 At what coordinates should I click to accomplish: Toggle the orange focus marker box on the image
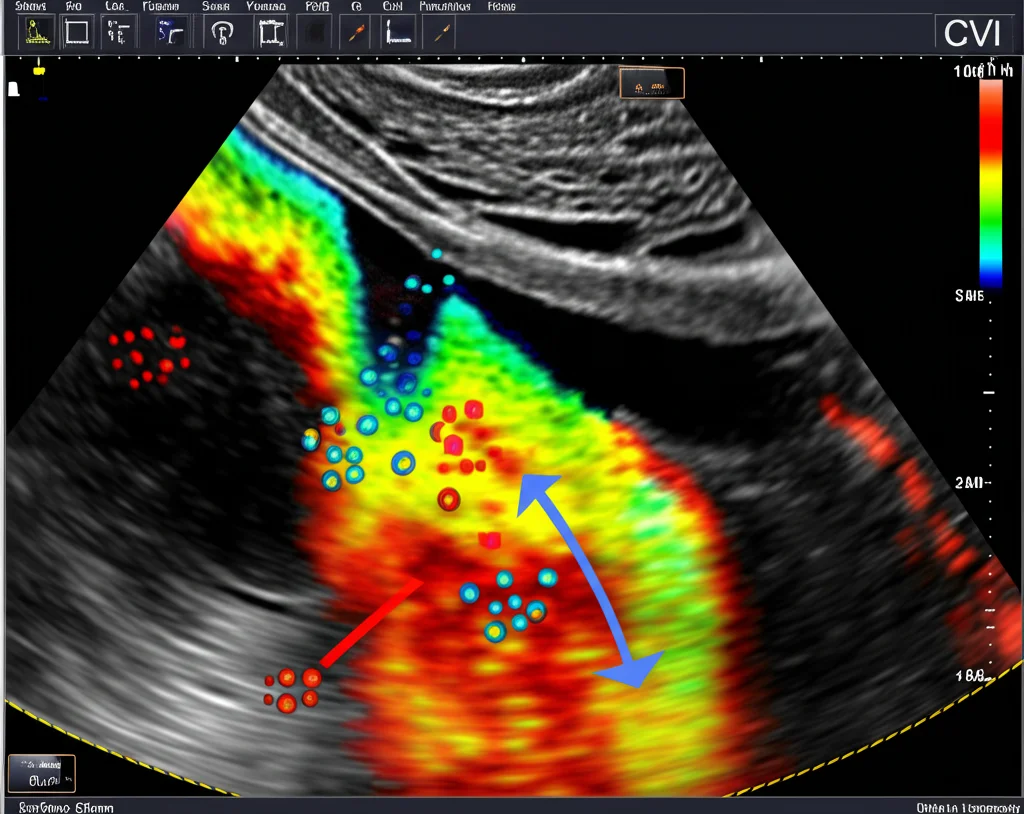point(652,83)
